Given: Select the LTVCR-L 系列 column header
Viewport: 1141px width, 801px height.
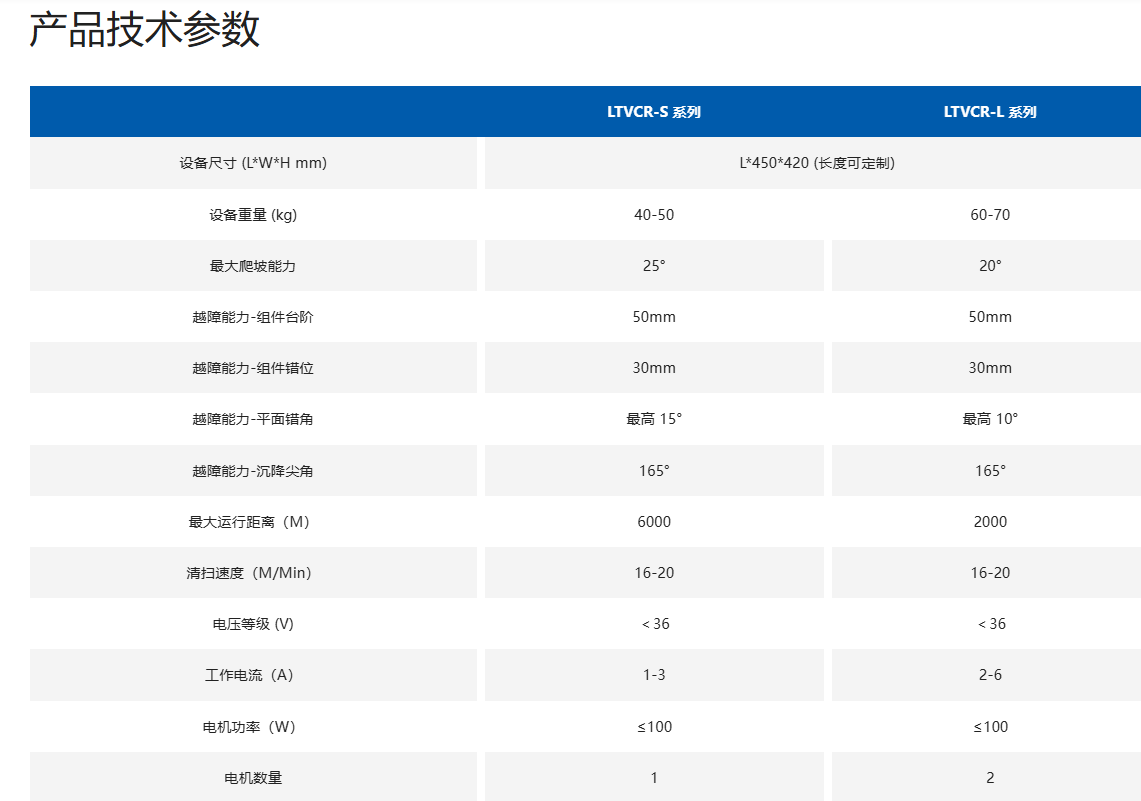Looking at the screenshot, I should [990, 112].
